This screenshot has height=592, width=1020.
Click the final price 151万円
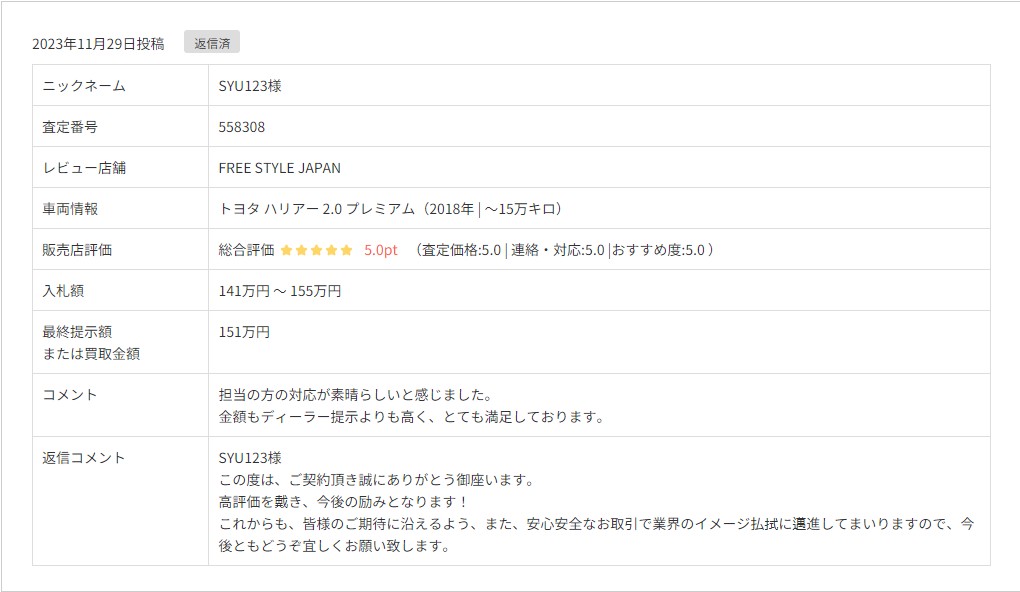pyautogui.click(x=244, y=332)
